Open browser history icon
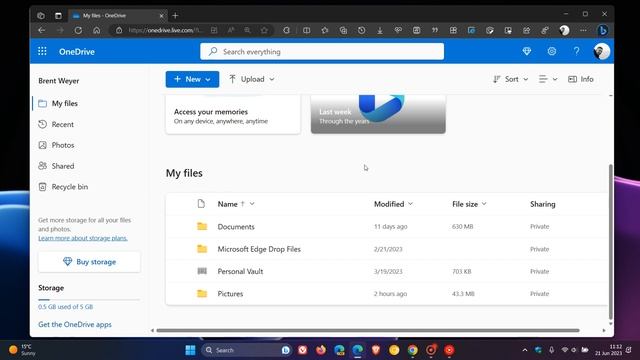Image resolution: width=640 pixels, height=360 pixels. point(361,30)
